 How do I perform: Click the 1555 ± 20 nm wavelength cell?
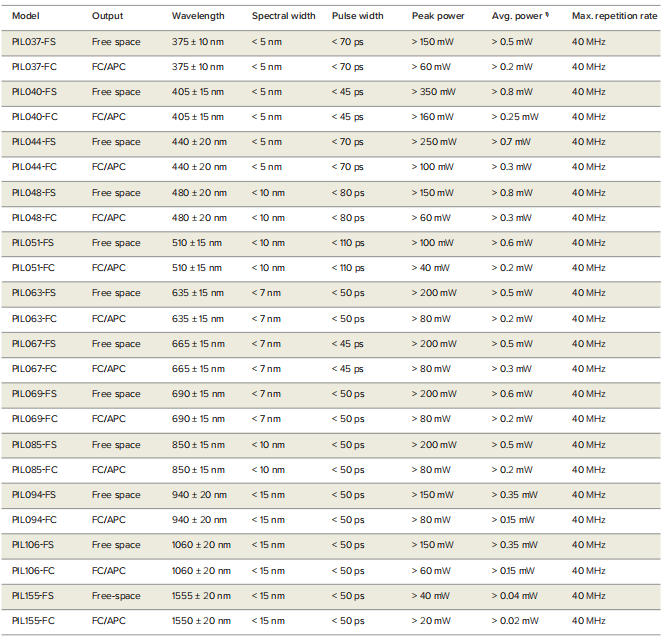click(200, 596)
